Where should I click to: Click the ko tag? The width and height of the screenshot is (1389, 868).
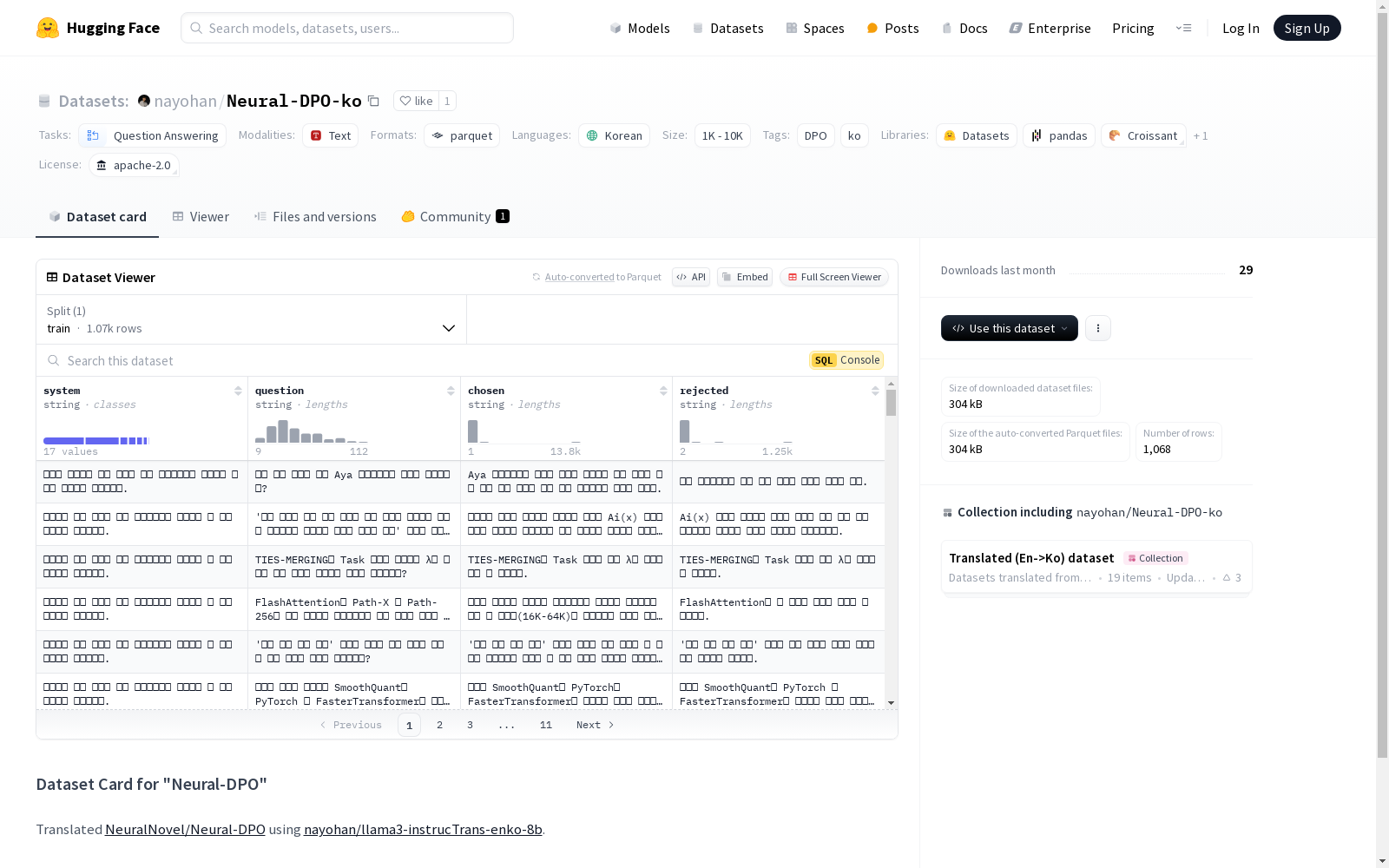point(854,135)
